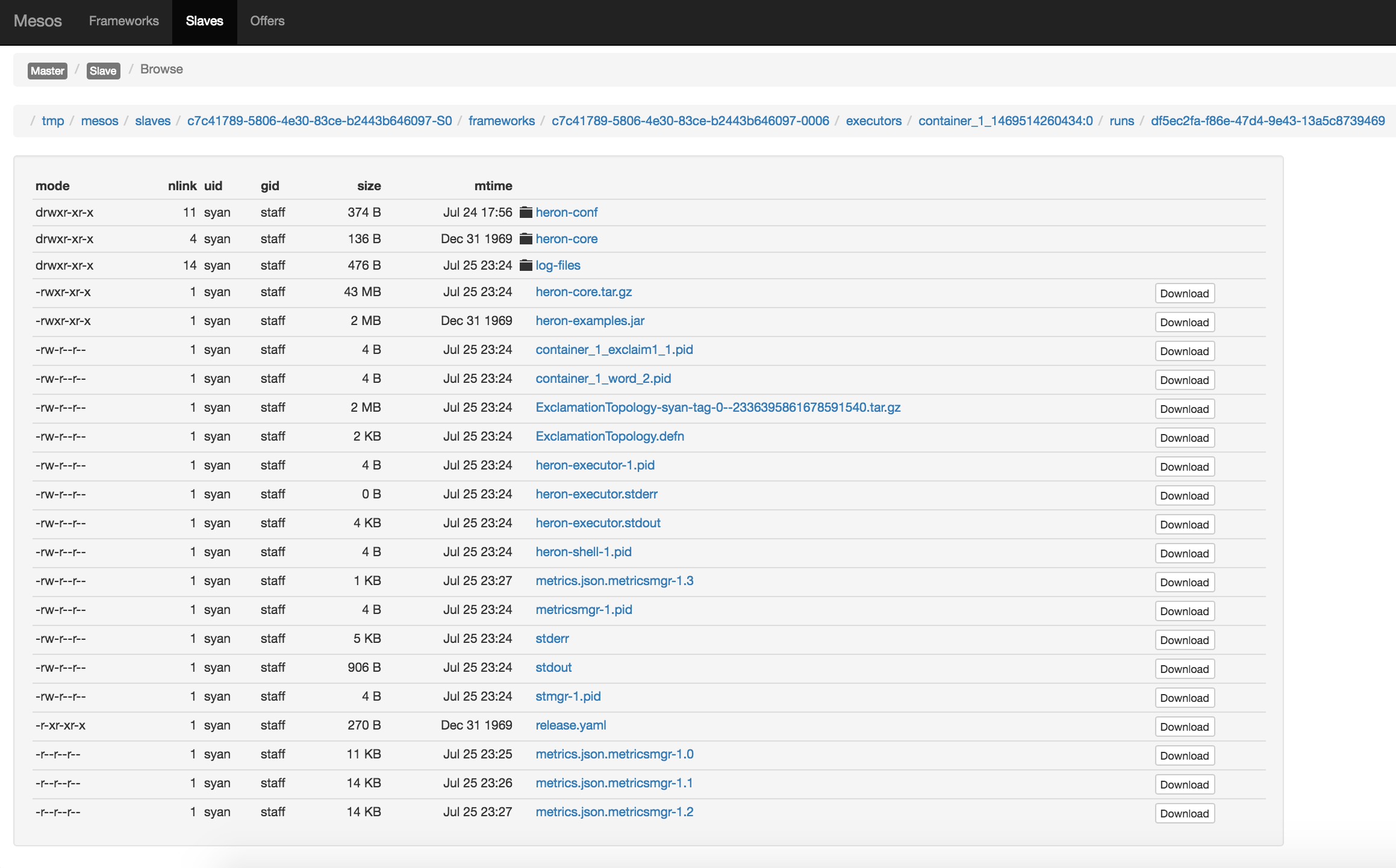Open the heron-executor.stdout link

598,523
